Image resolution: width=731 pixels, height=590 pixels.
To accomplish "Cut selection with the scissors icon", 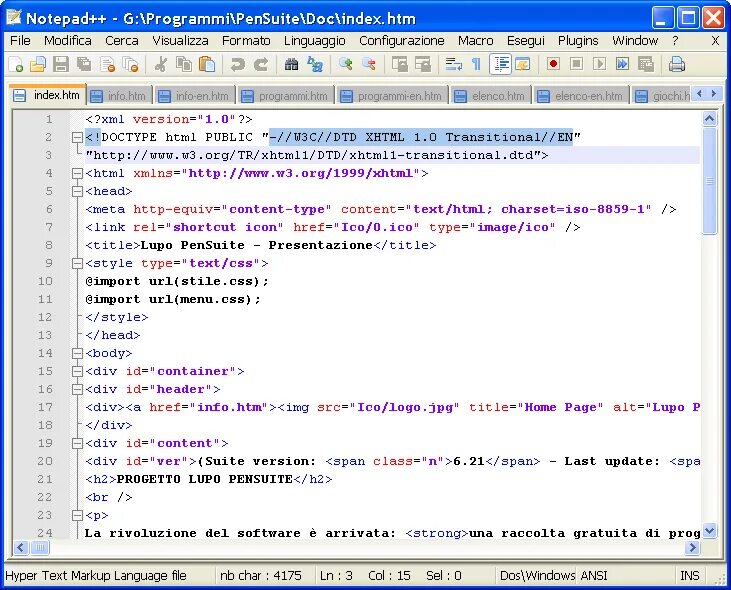I will [x=160, y=64].
